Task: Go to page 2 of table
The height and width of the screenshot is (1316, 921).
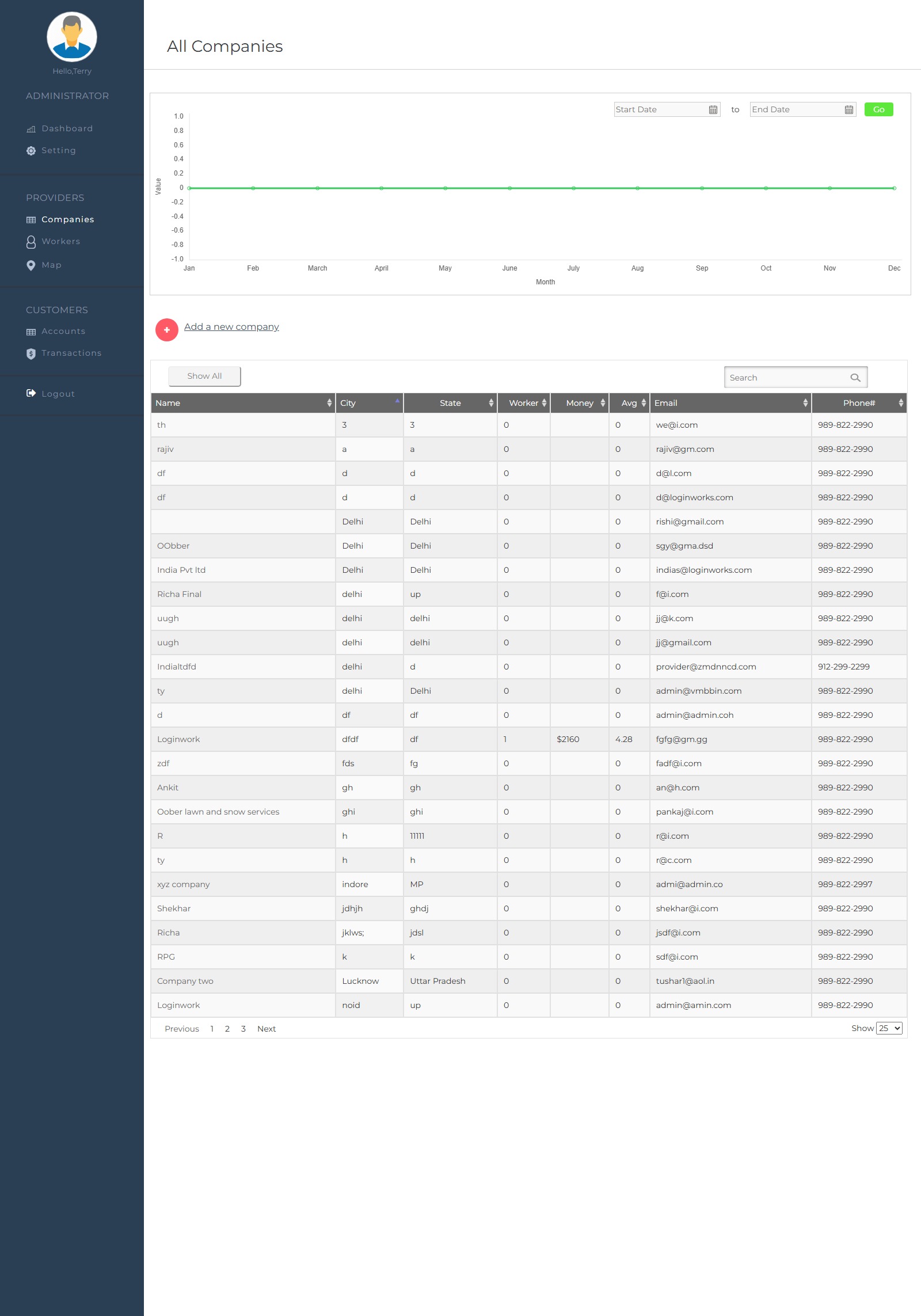Action: (x=227, y=1029)
